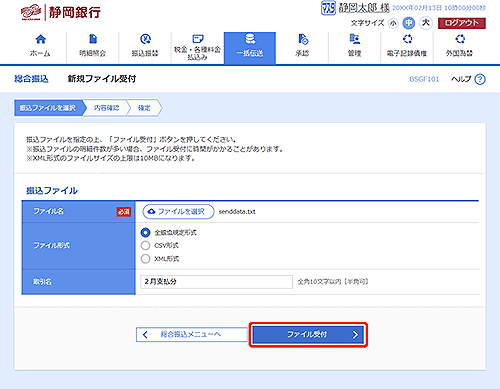The image size is (500, 389).
Task: Open the 税金・各種料金払込み icon
Action: click(198, 39)
